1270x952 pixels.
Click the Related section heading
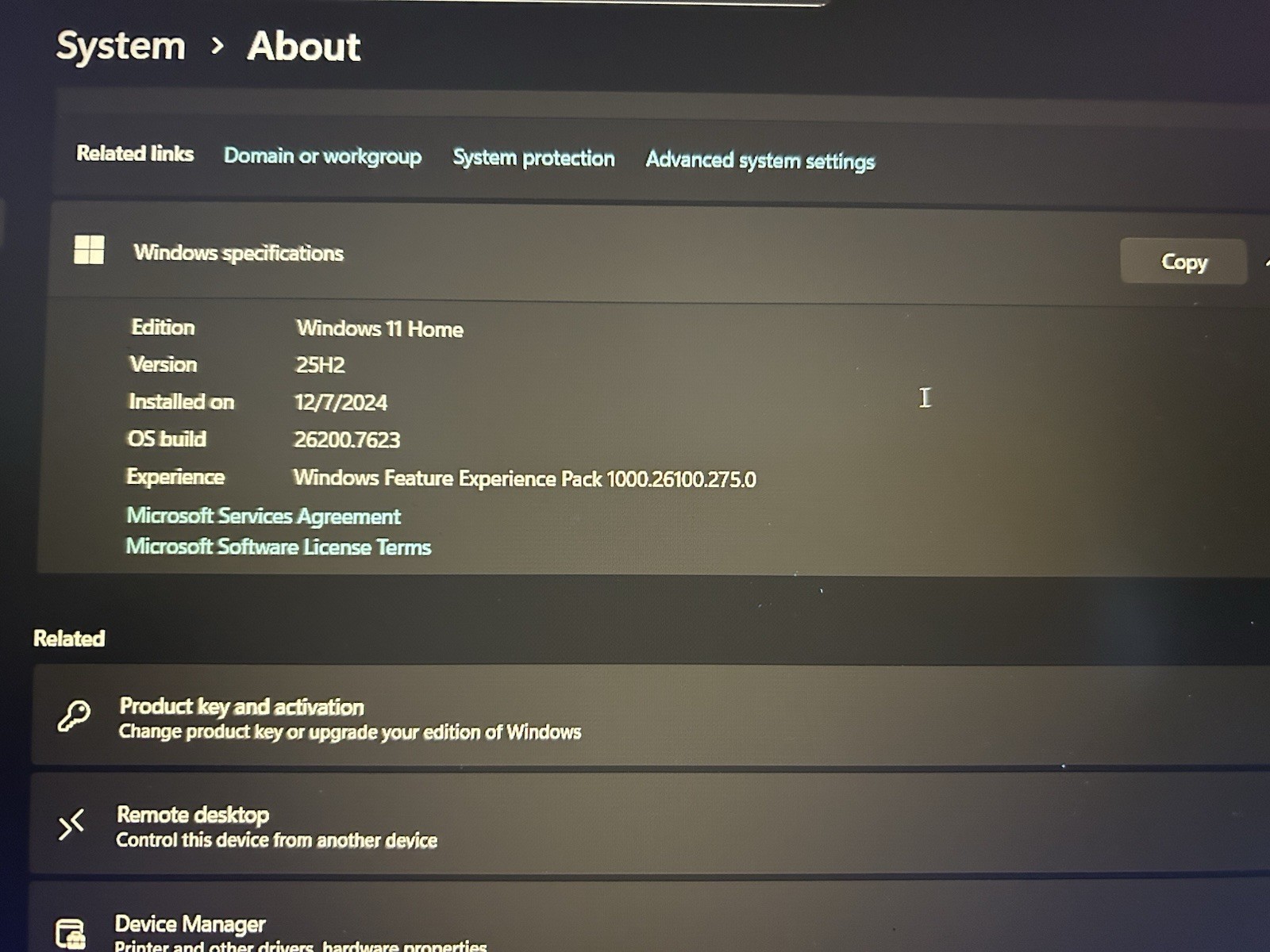(x=69, y=639)
